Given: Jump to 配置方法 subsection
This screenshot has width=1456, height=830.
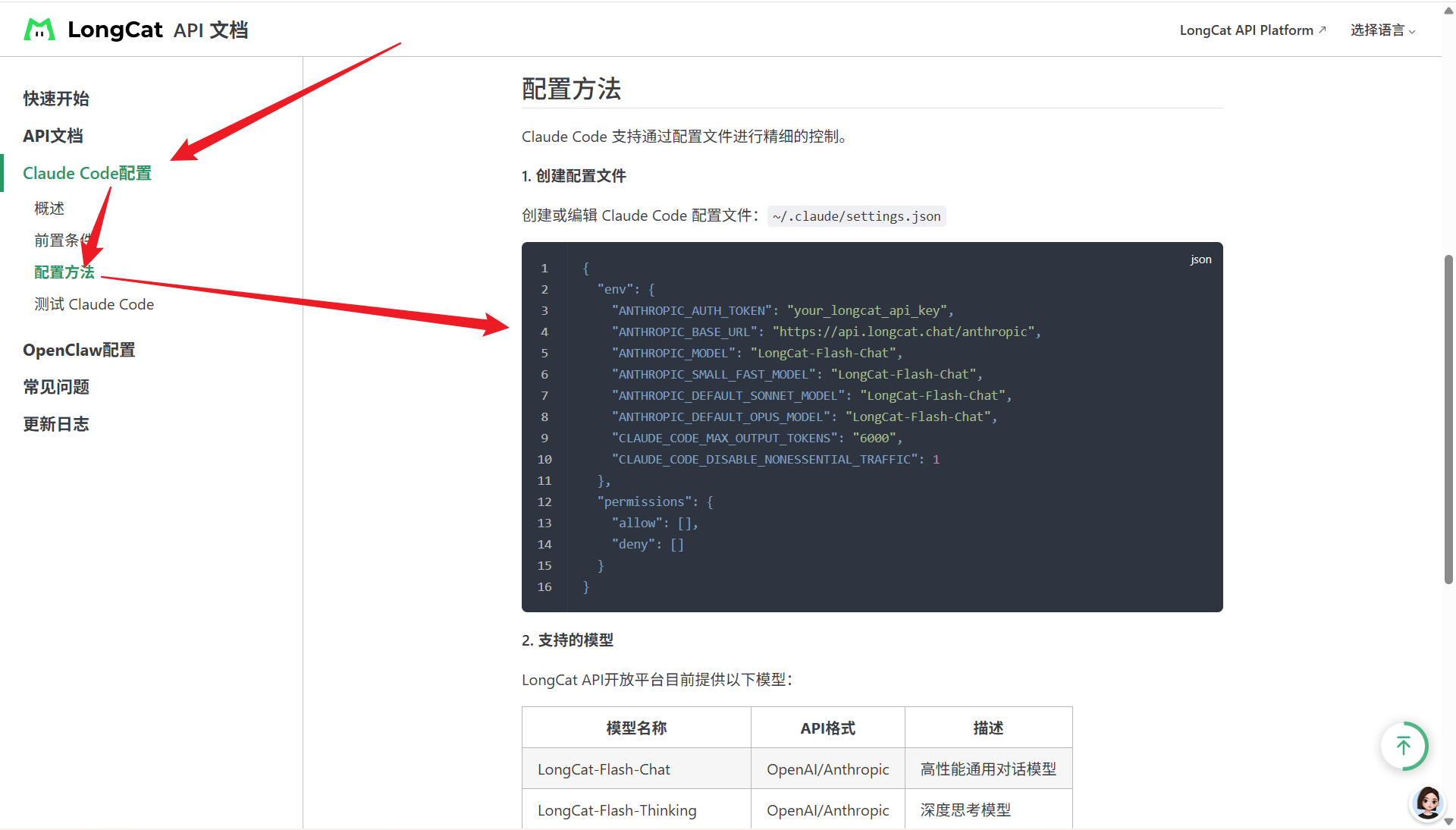Looking at the screenshot, I should coord(64,272).
